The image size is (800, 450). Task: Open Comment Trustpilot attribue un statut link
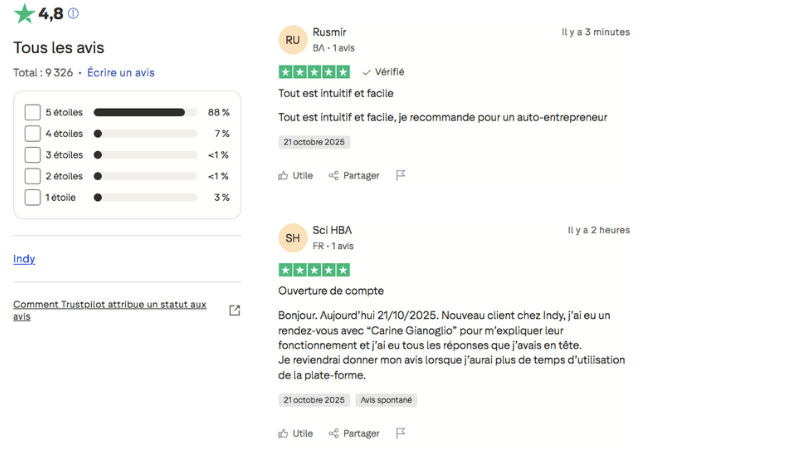click(110, 310)
